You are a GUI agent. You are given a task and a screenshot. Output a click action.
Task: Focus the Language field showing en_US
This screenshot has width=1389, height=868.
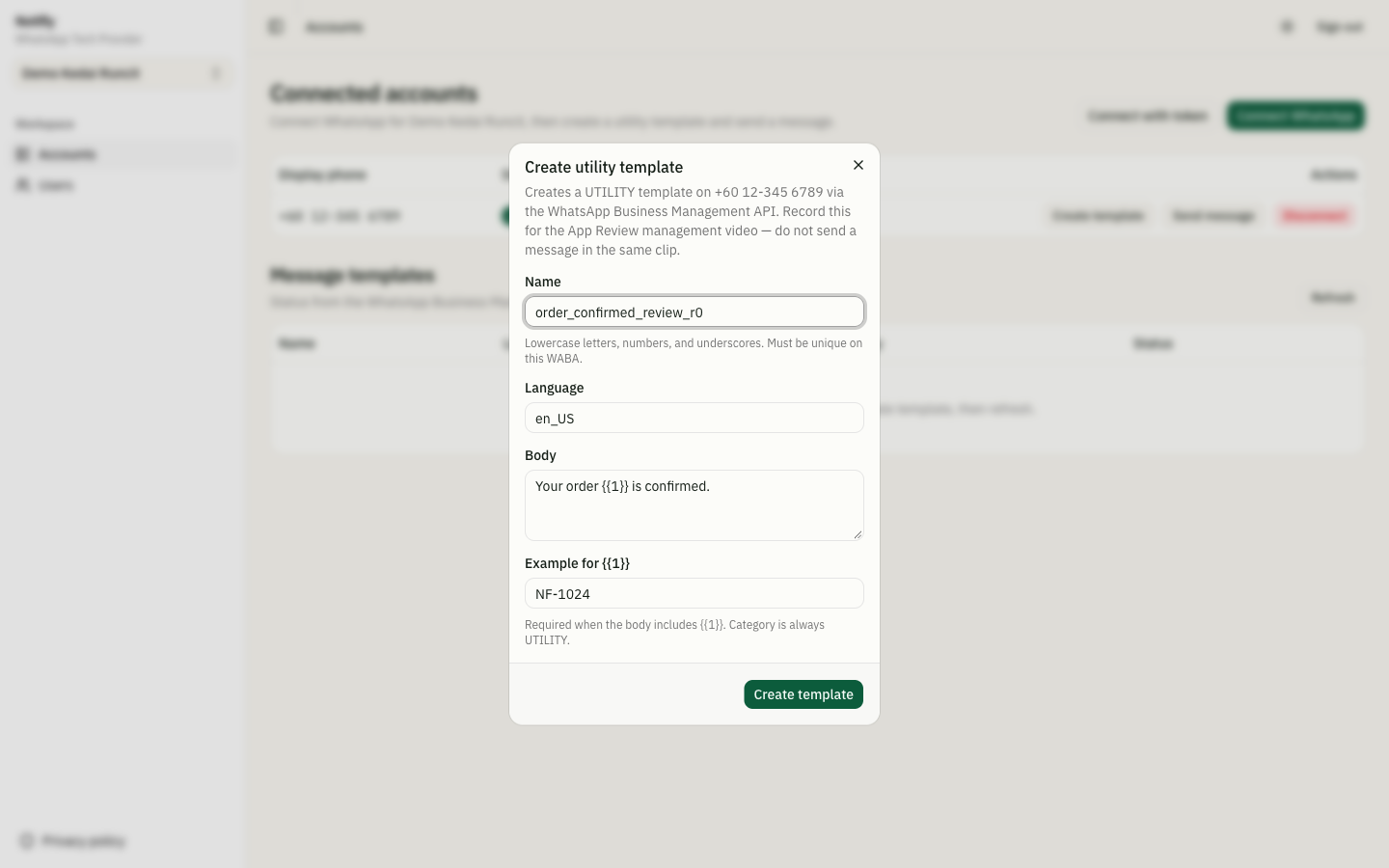(x=694, y=418)
